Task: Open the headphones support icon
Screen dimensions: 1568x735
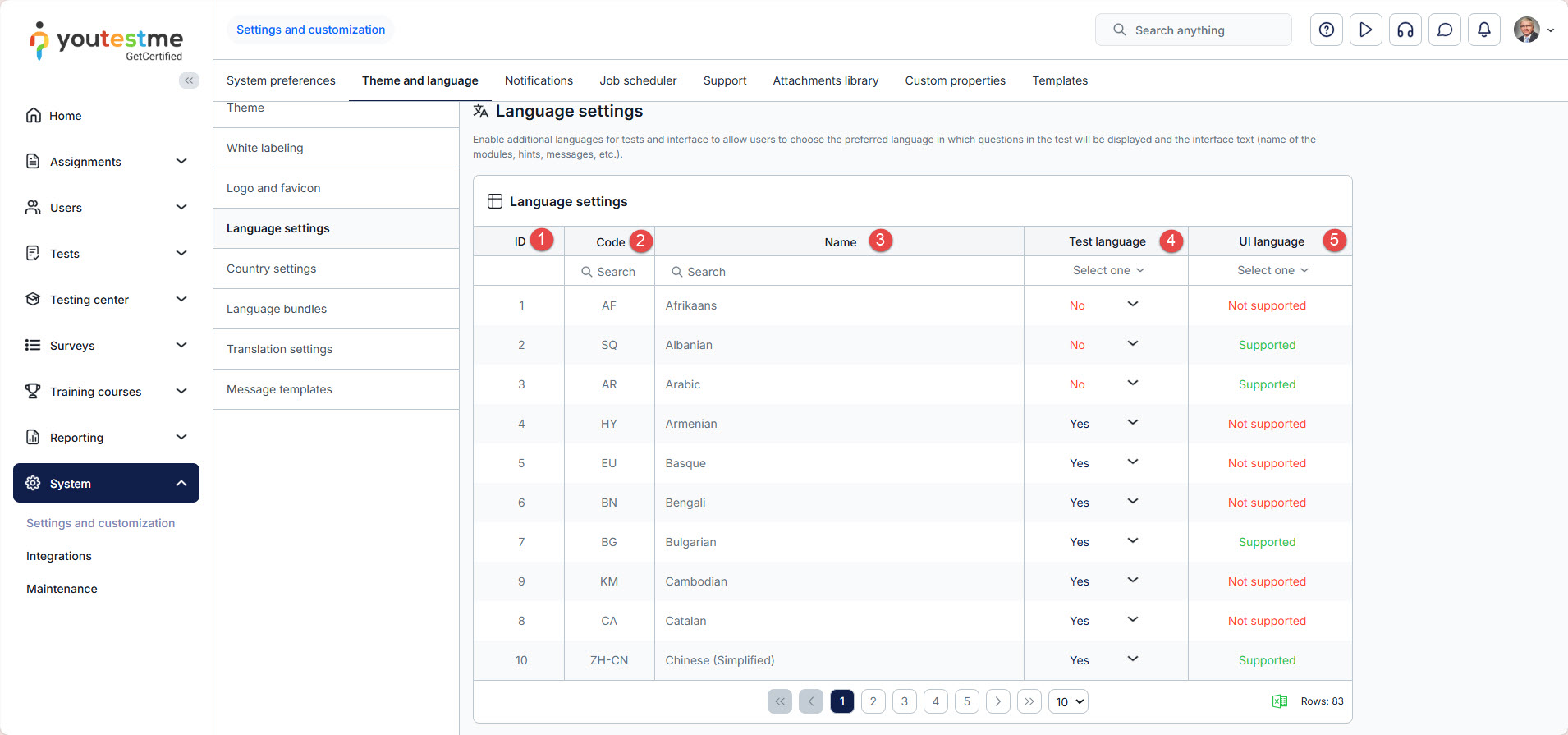Action: click(1405, 30)
